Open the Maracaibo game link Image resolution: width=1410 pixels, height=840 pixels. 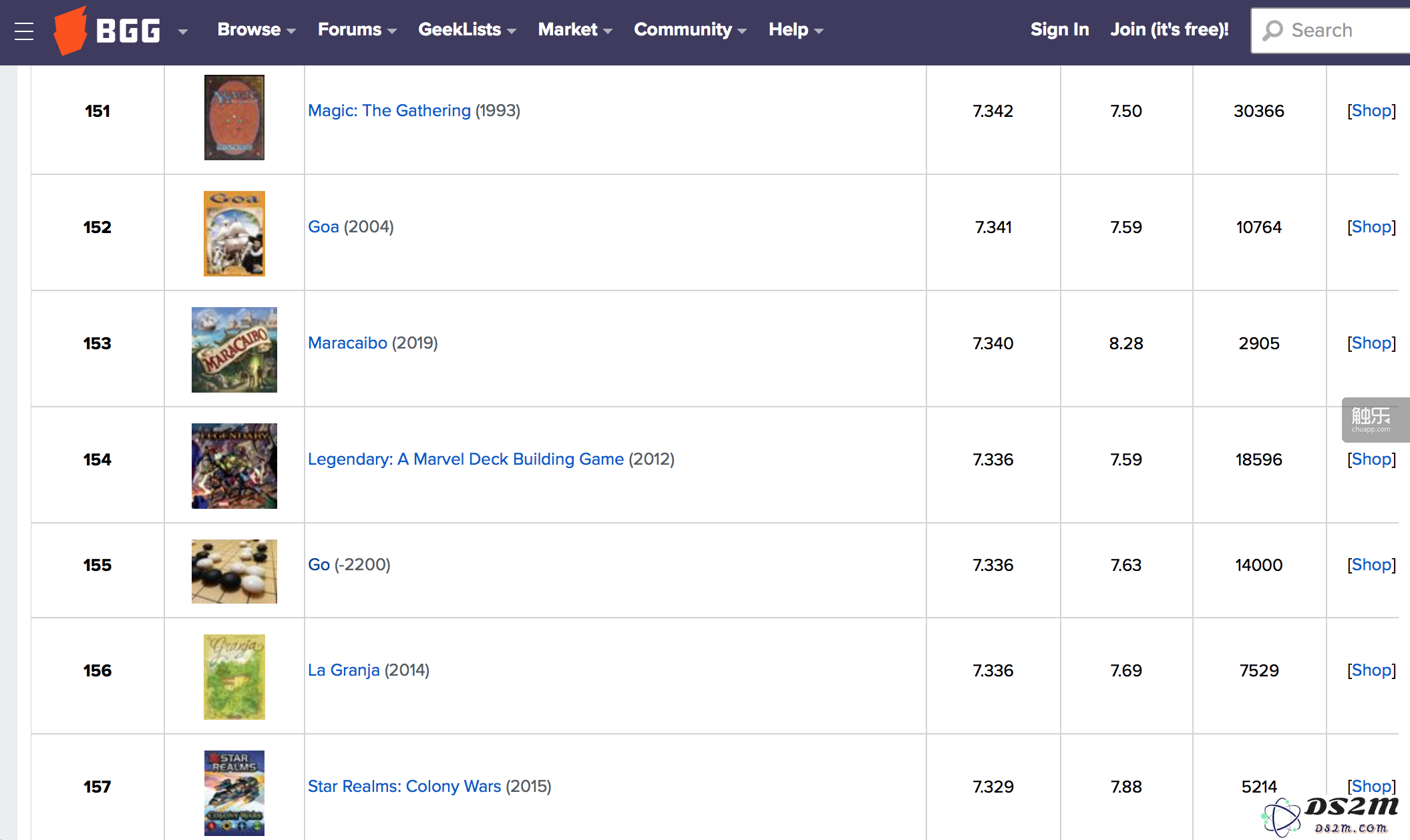pyautogui.click(x=347, y=343)
